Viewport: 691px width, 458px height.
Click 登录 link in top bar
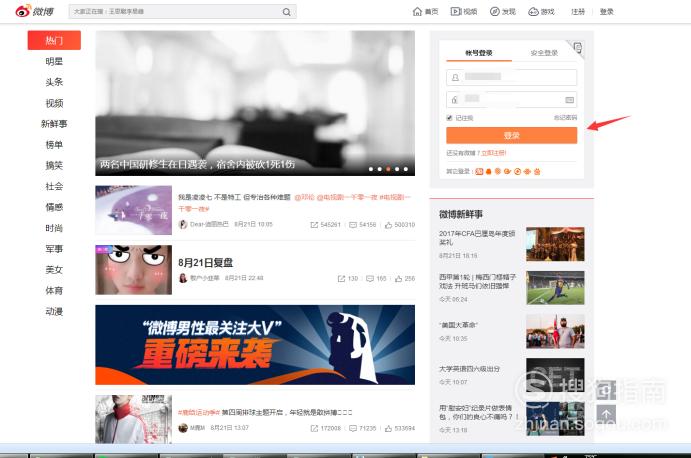point(606,11)
